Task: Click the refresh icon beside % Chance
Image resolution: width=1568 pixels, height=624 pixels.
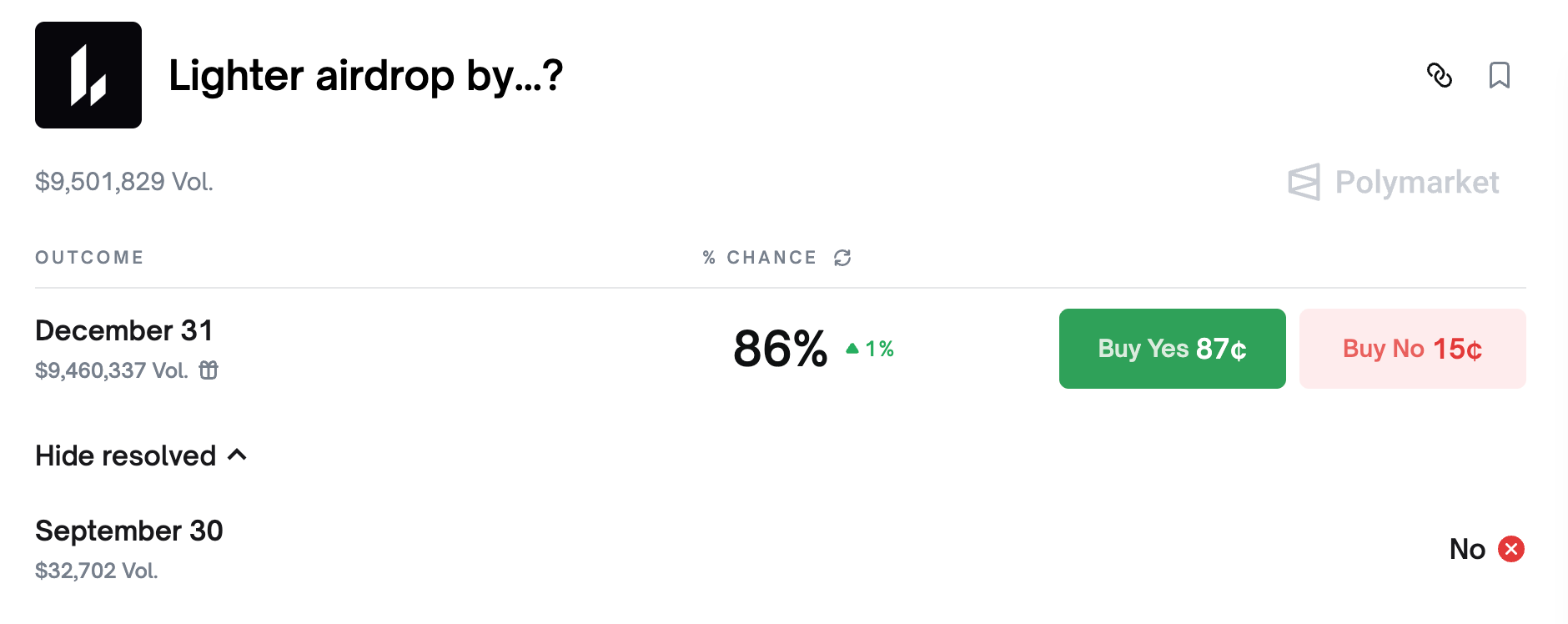Action: click(842, 258)
